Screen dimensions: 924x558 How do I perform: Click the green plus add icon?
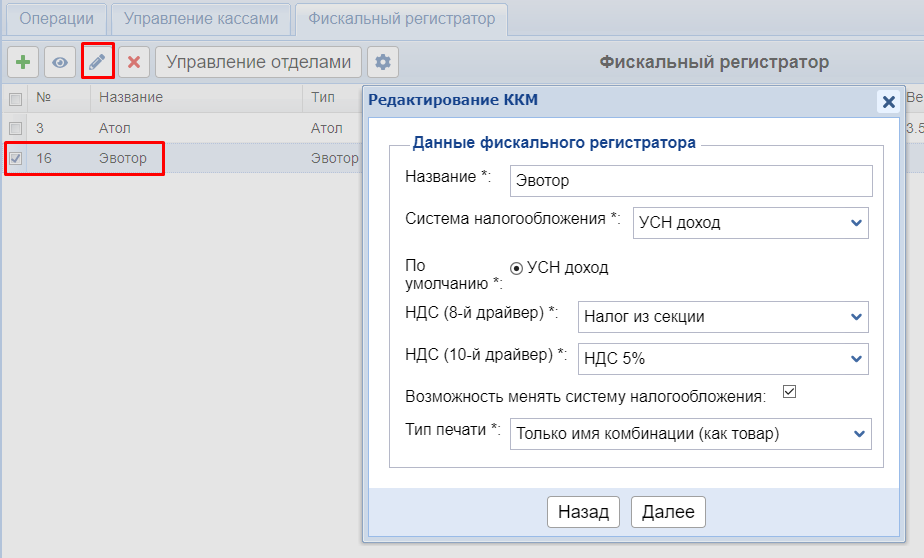coord(23,62)
